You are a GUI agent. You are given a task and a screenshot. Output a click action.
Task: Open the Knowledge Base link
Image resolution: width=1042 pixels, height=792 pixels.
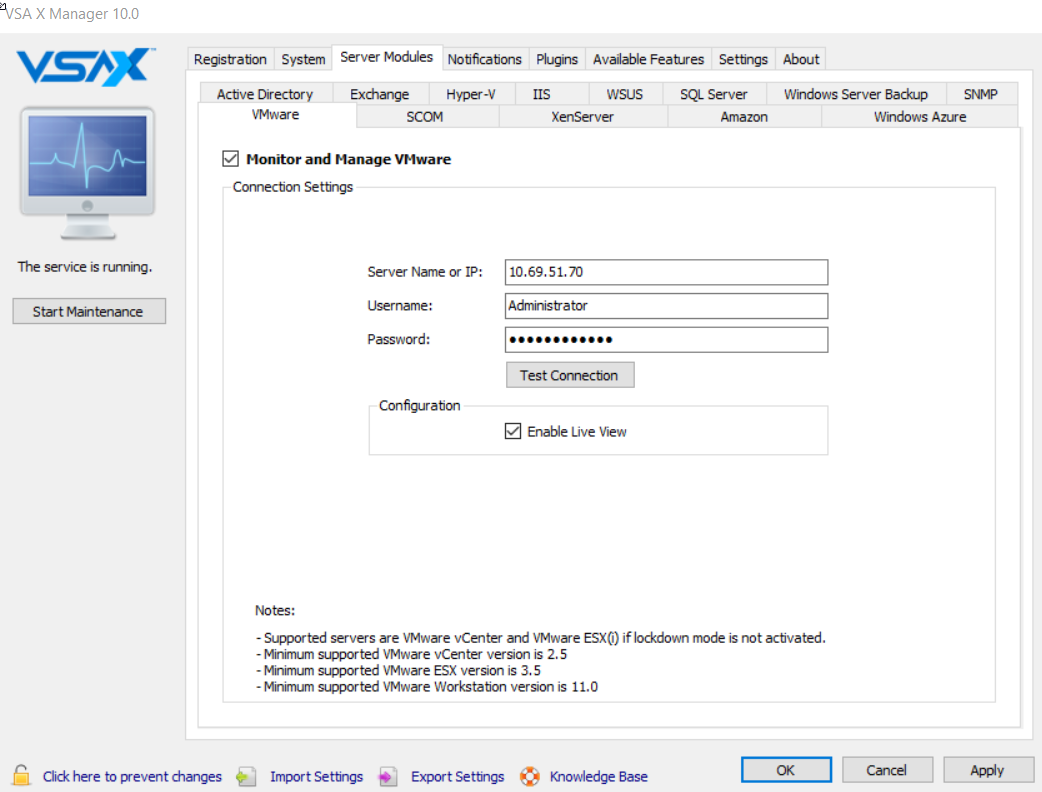tap(599, 776)
